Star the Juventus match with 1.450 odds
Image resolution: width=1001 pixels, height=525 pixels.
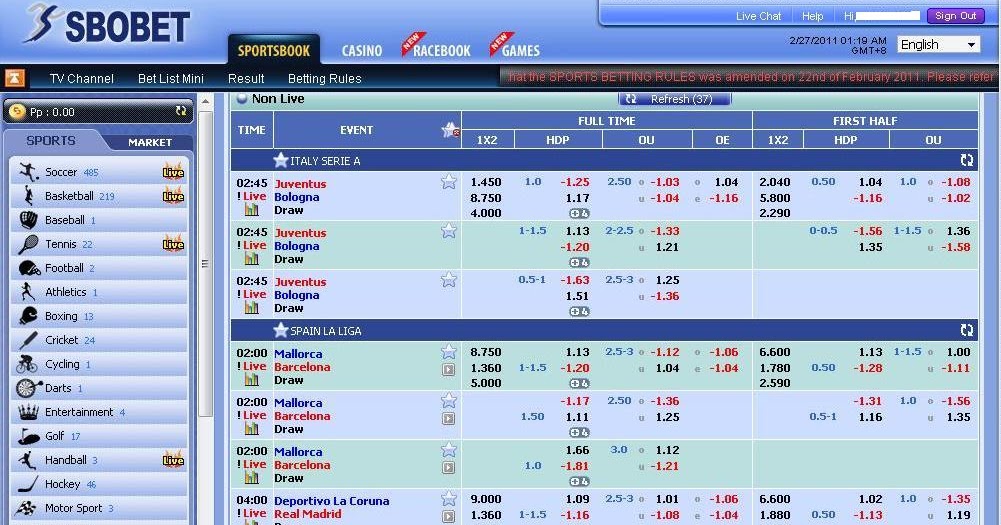coord(449,182)
